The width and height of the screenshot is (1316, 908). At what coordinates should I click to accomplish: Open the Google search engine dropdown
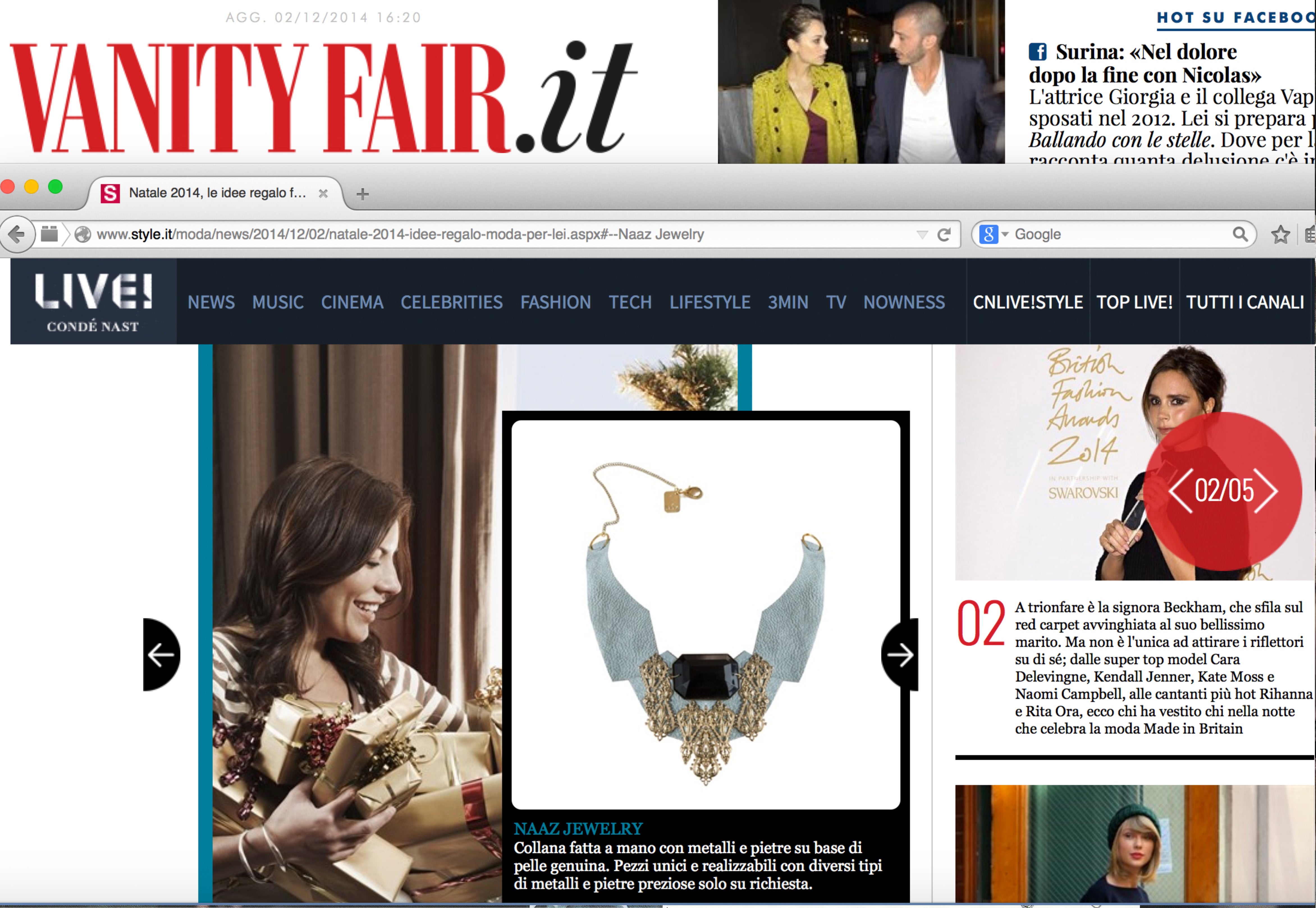click(994, 234)
